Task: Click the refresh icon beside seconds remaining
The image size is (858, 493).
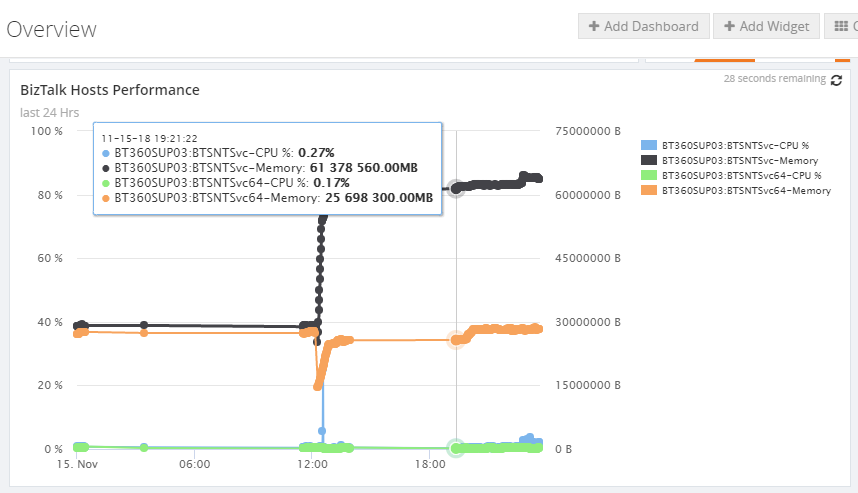Action: (x=836, y=80)
